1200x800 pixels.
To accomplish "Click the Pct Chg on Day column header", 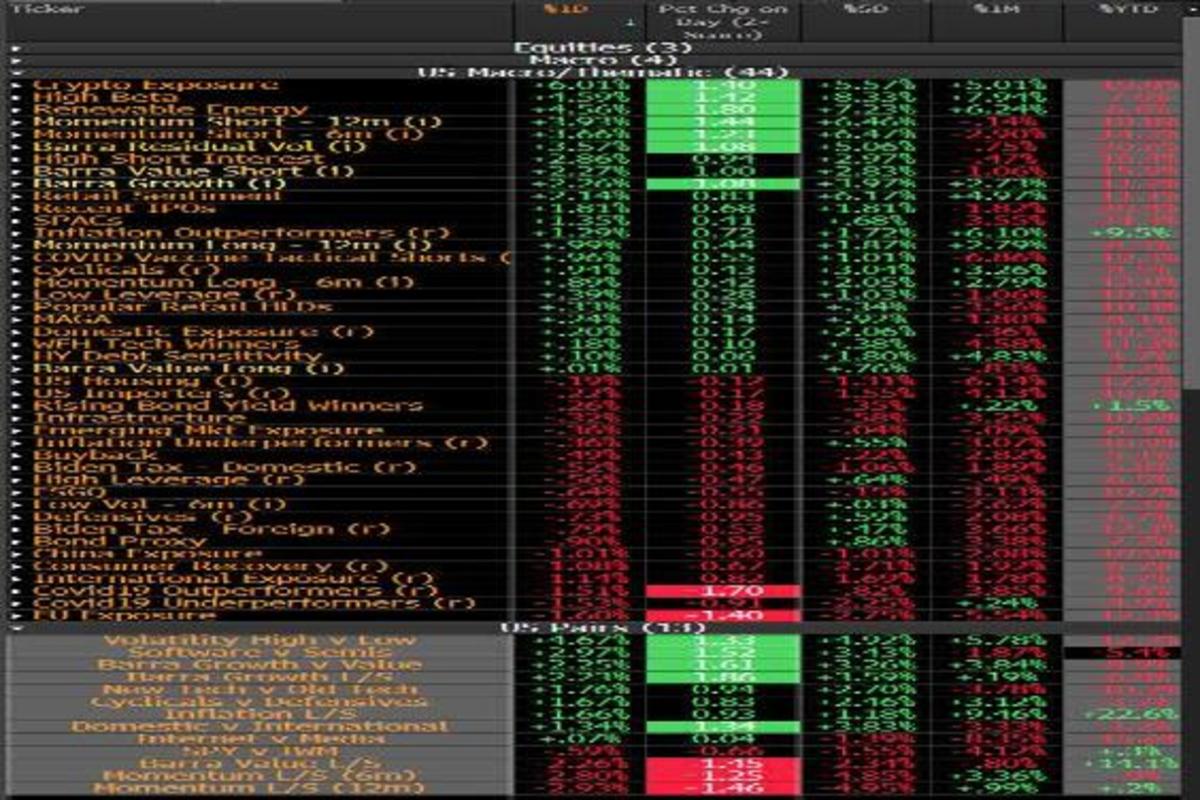I will point(723,22).
